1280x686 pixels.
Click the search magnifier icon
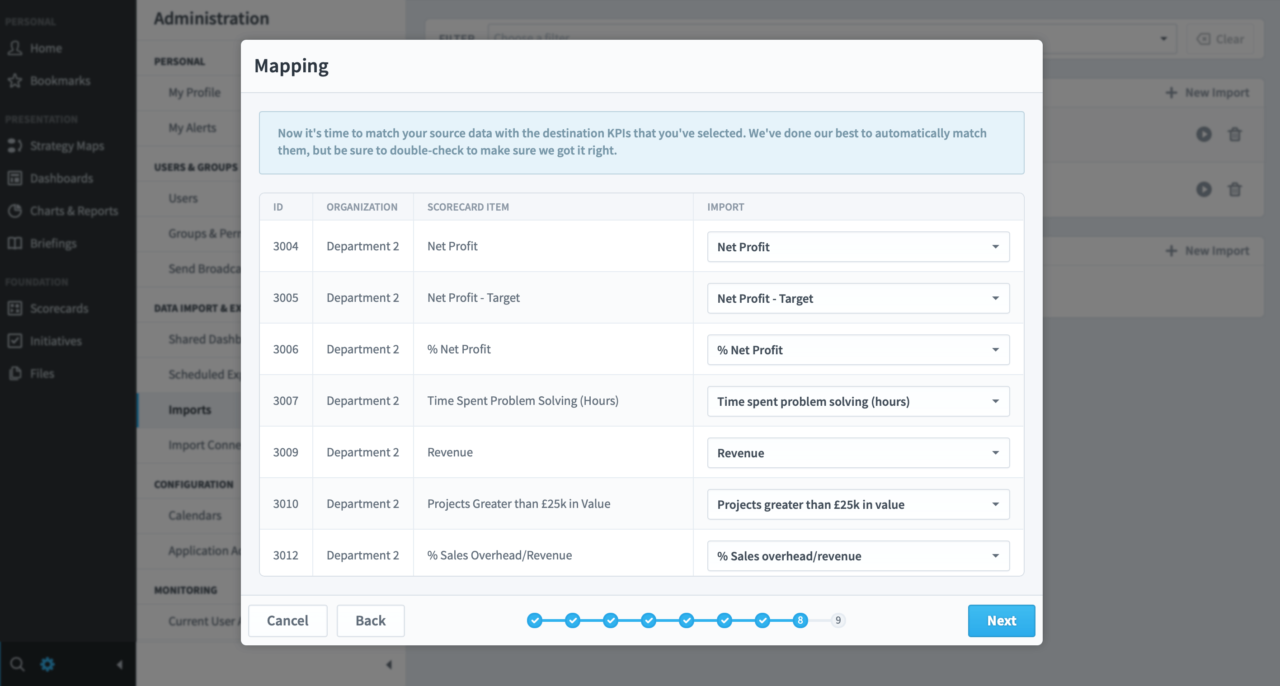(x=17, y=664)
